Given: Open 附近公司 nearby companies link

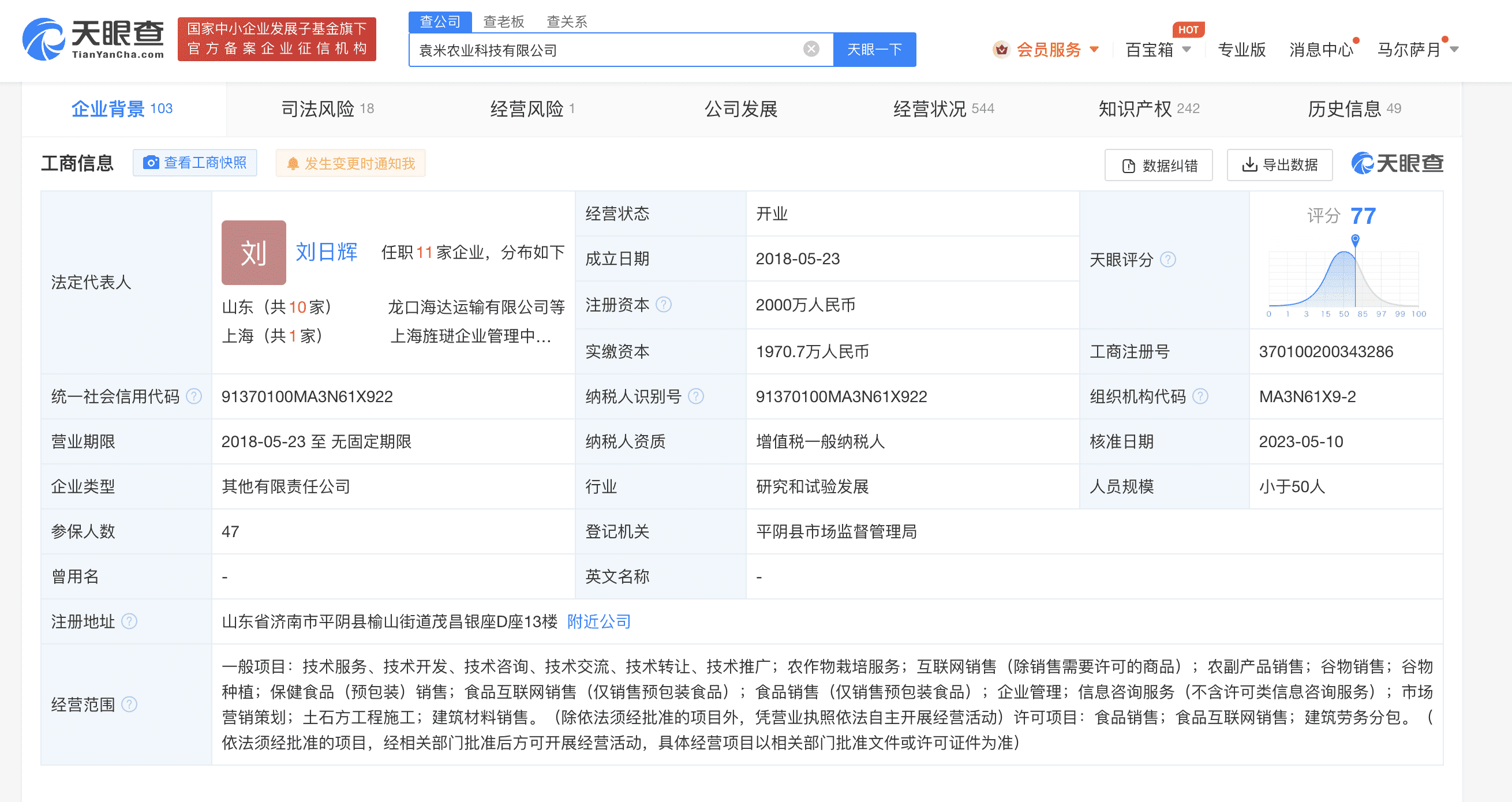Looking at the screenshot, I should (x=598, y=621).
